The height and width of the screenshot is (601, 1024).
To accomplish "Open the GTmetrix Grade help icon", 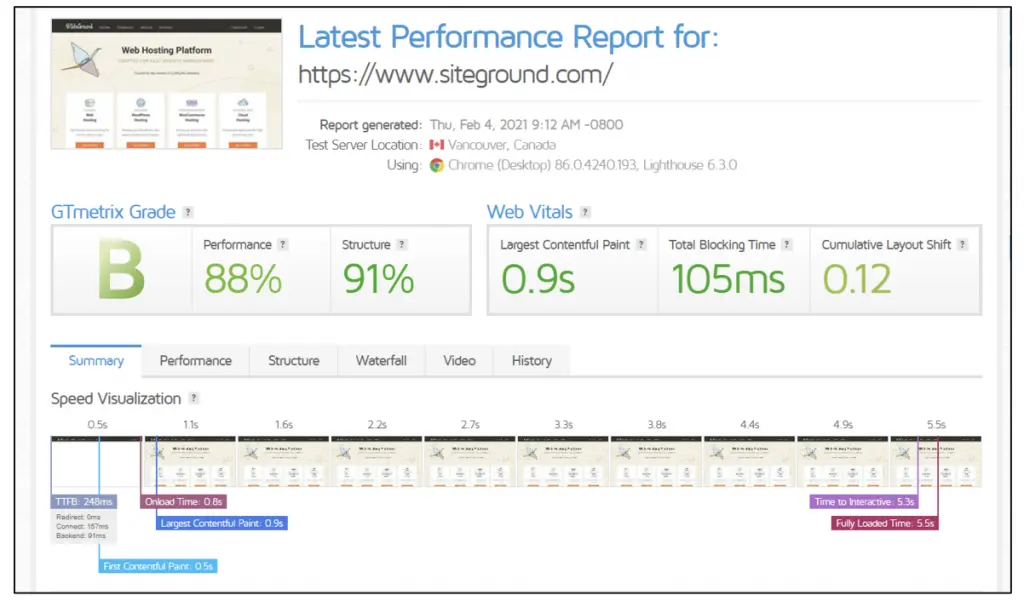I will click(186, 211).
